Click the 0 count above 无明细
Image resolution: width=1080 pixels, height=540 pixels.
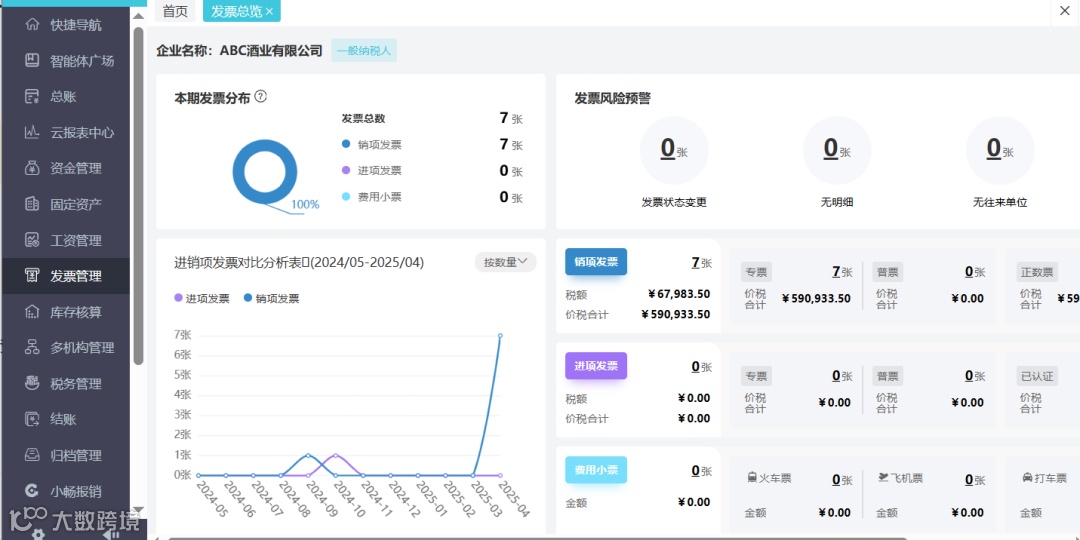831,147
